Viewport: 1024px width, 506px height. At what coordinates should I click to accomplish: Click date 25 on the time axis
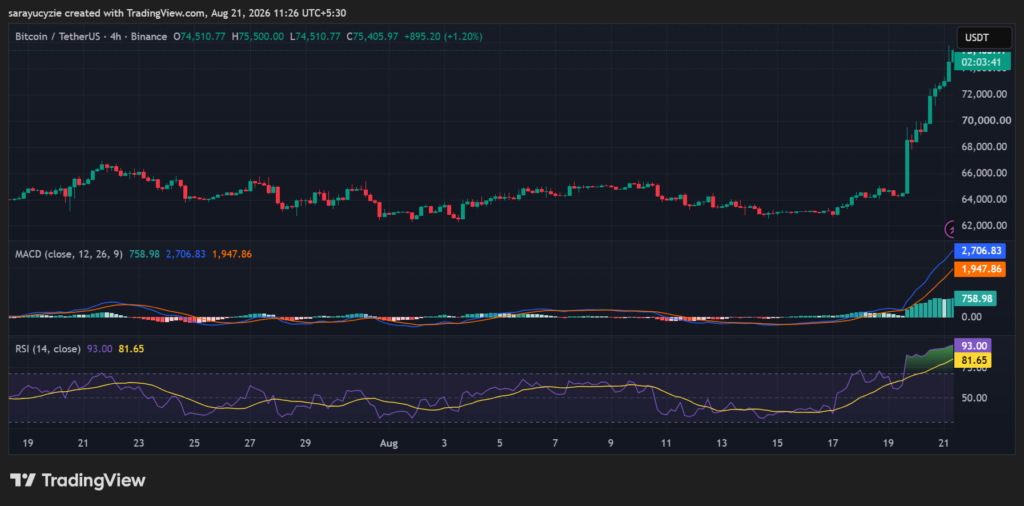[x=194, y=443]
